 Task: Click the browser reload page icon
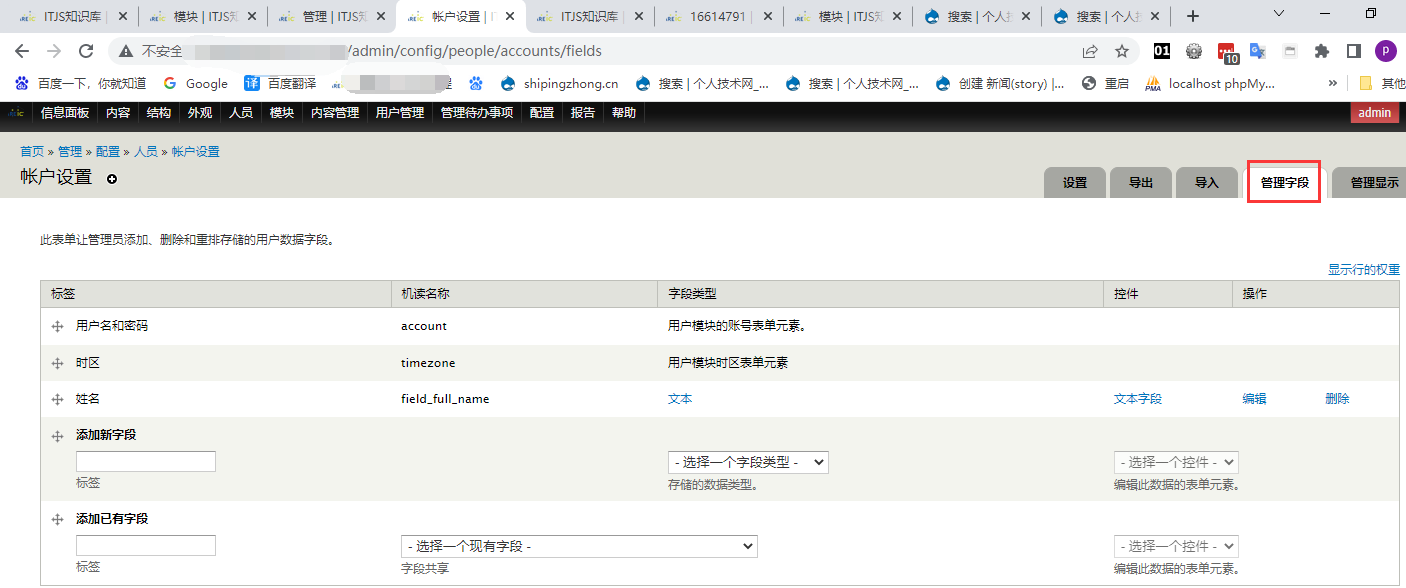(x=86, y=51)
